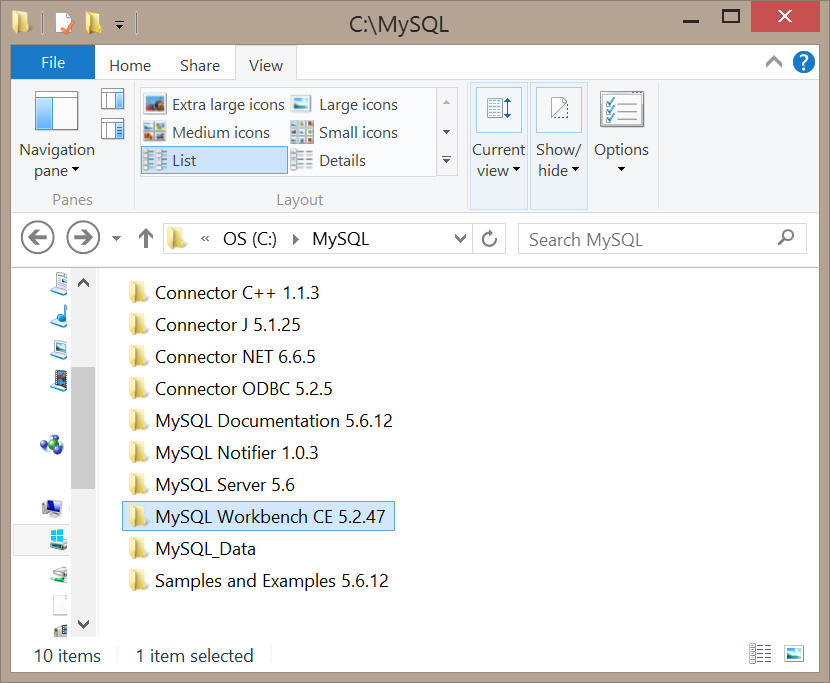Select the View ribbon tab
This screenshot has width=830, height=683.
click(266, 65)
